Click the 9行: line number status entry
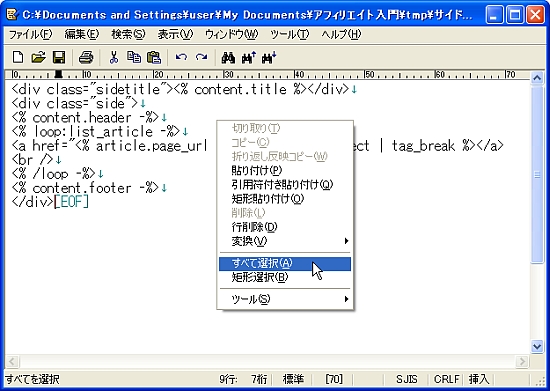The width and height of the screenshot is (550, 391). 228,379
